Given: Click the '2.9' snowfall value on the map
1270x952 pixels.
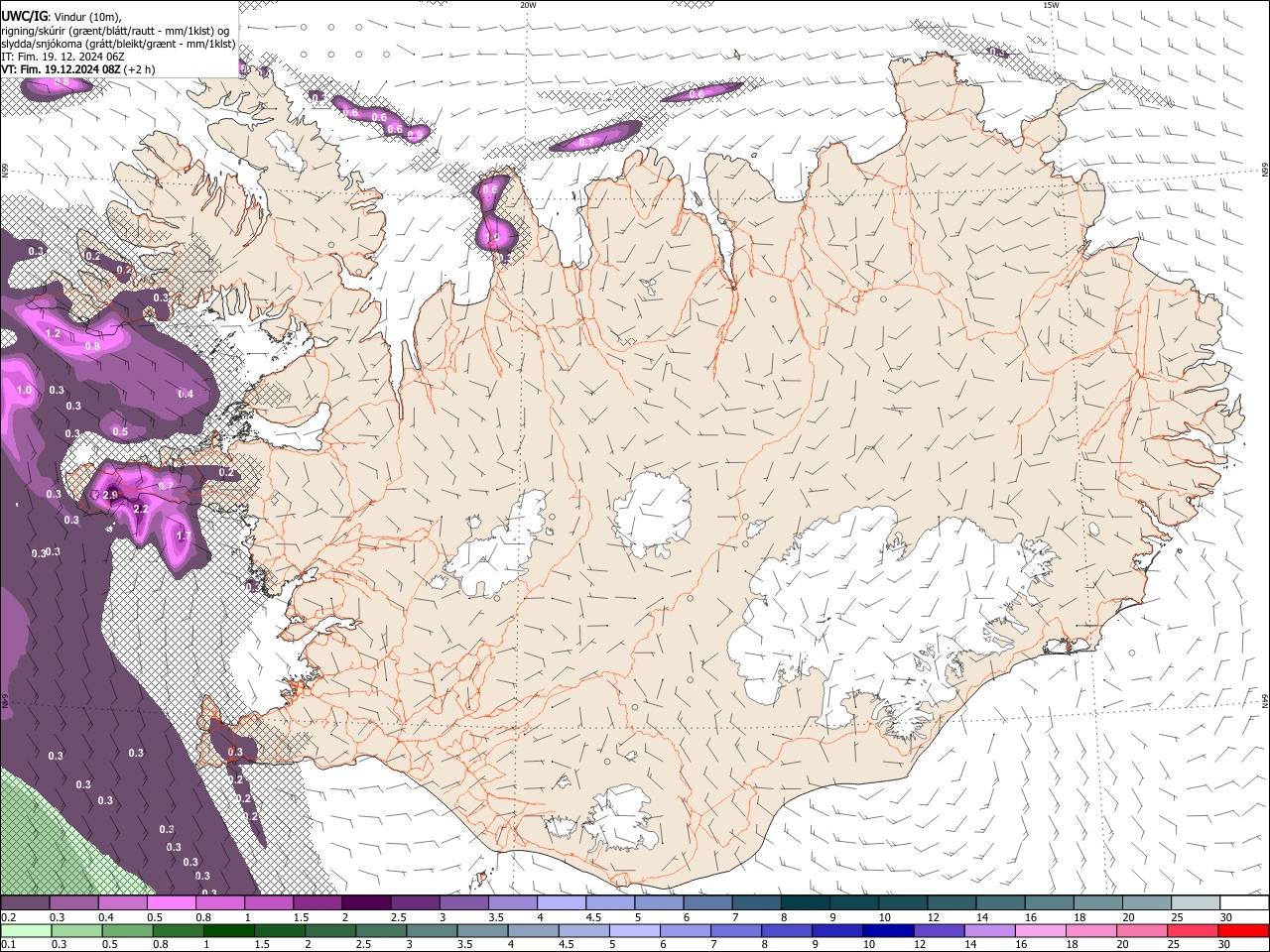Looking at the screenshot, I should tap(110, 495).
